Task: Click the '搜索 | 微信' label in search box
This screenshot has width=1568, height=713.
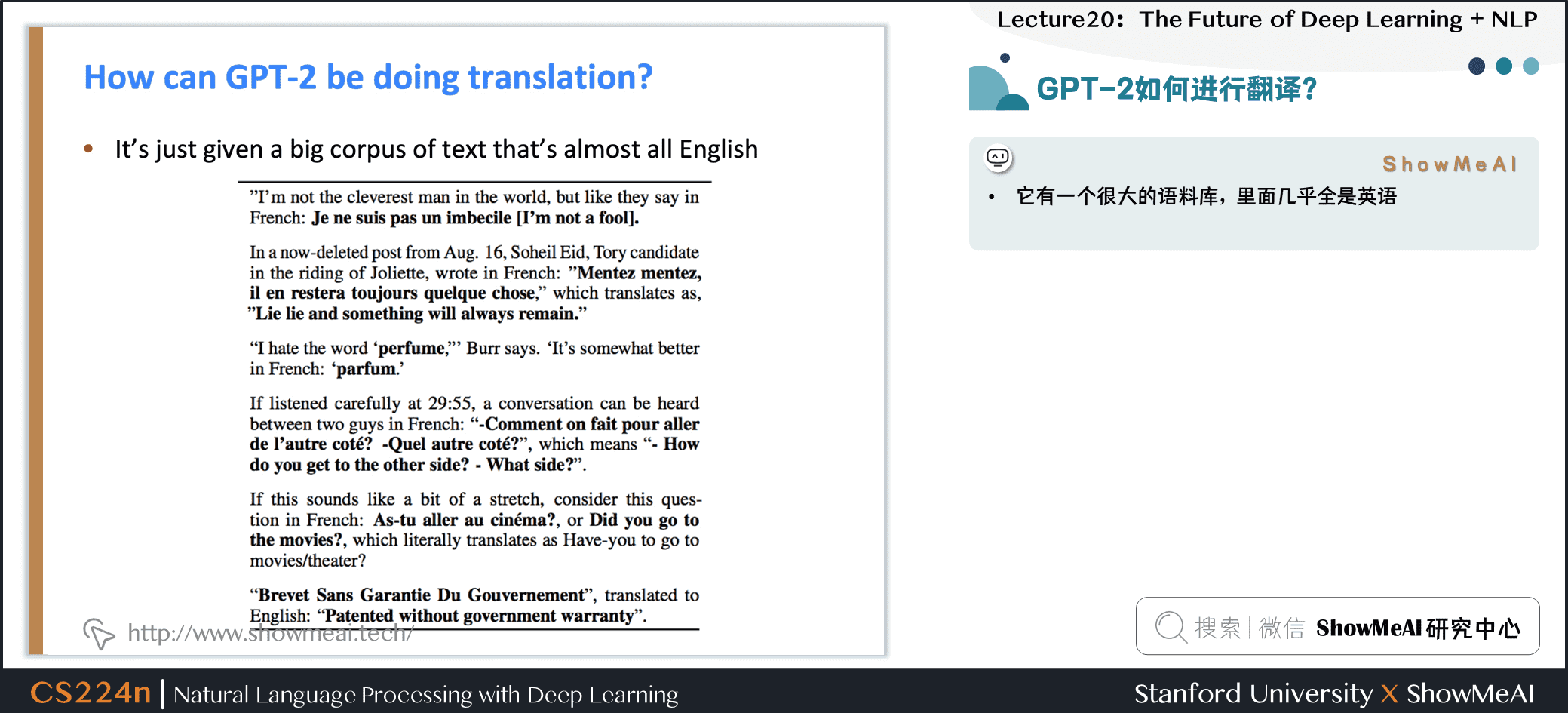Action: [x=1250, y=628]
